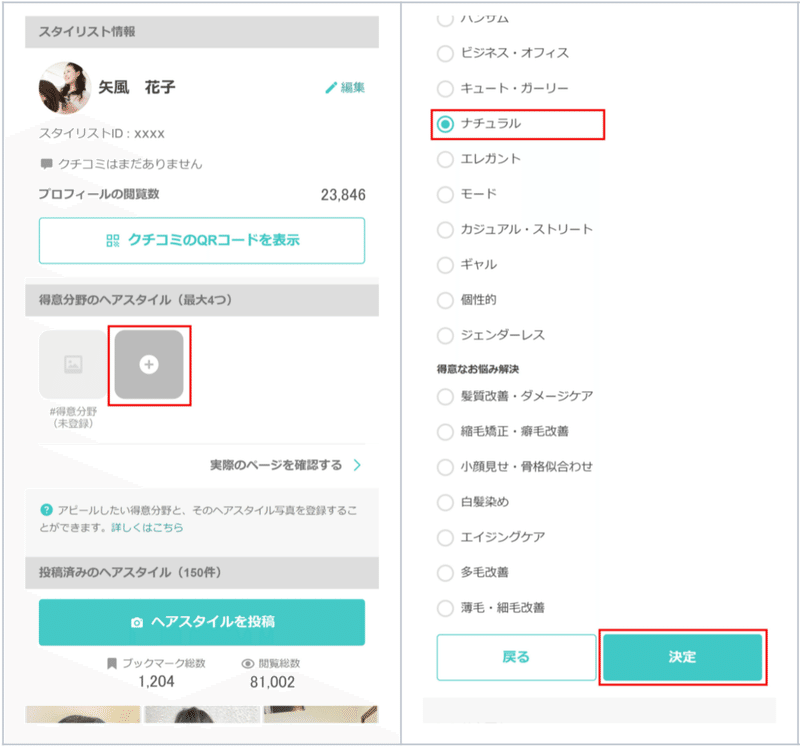Viewport: 800px width, 747px height.
Task: Select the ナチュラル radio button
Action: (x=445, y=124)
